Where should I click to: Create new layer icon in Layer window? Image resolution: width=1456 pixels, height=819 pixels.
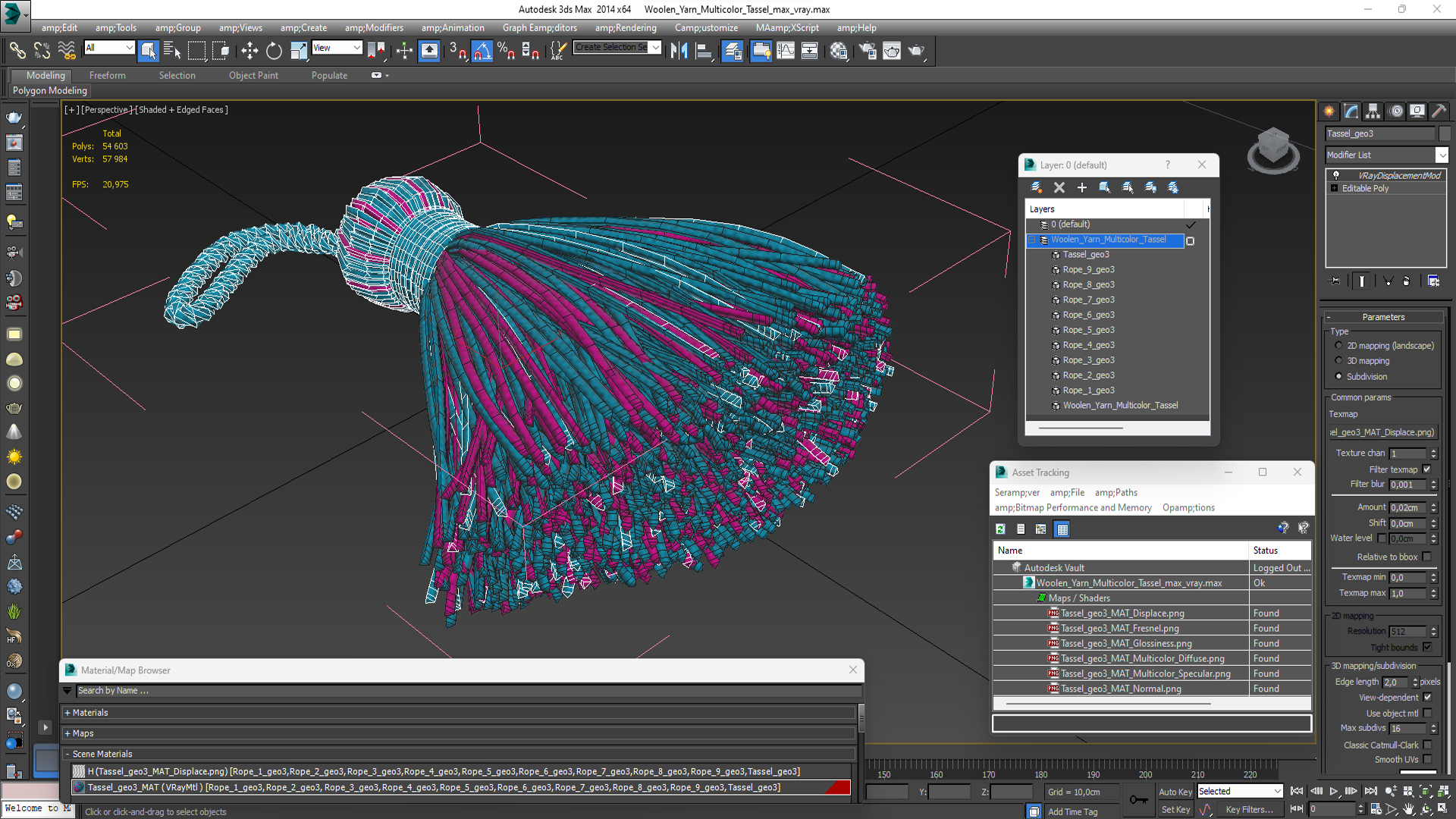click(x=1036, y=187)
